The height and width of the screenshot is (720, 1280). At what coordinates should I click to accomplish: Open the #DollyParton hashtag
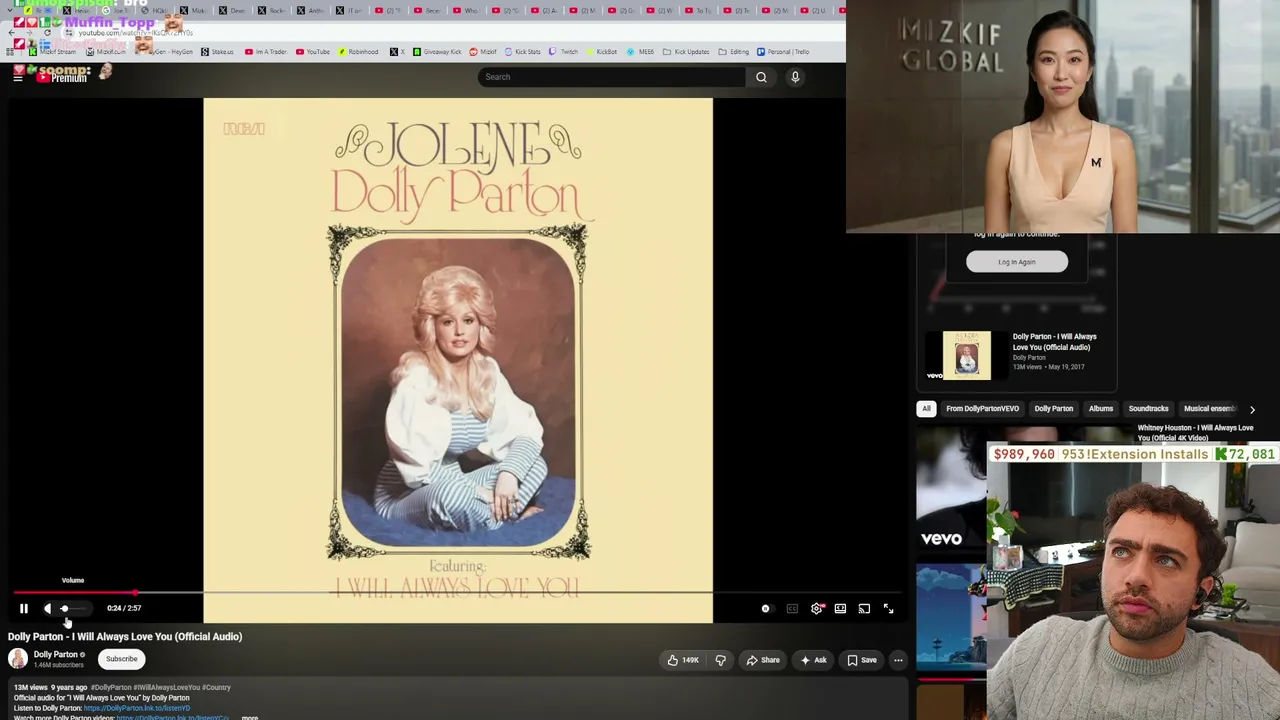[111, 687]
